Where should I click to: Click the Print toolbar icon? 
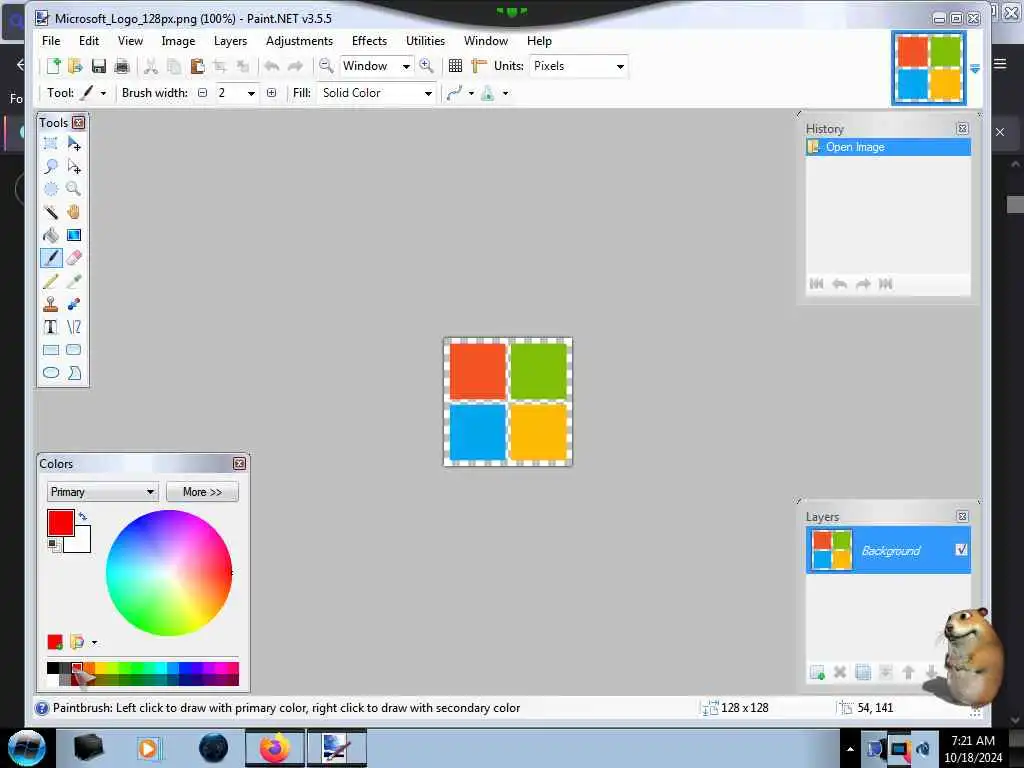pyautogui.click(x=121, y=65)
